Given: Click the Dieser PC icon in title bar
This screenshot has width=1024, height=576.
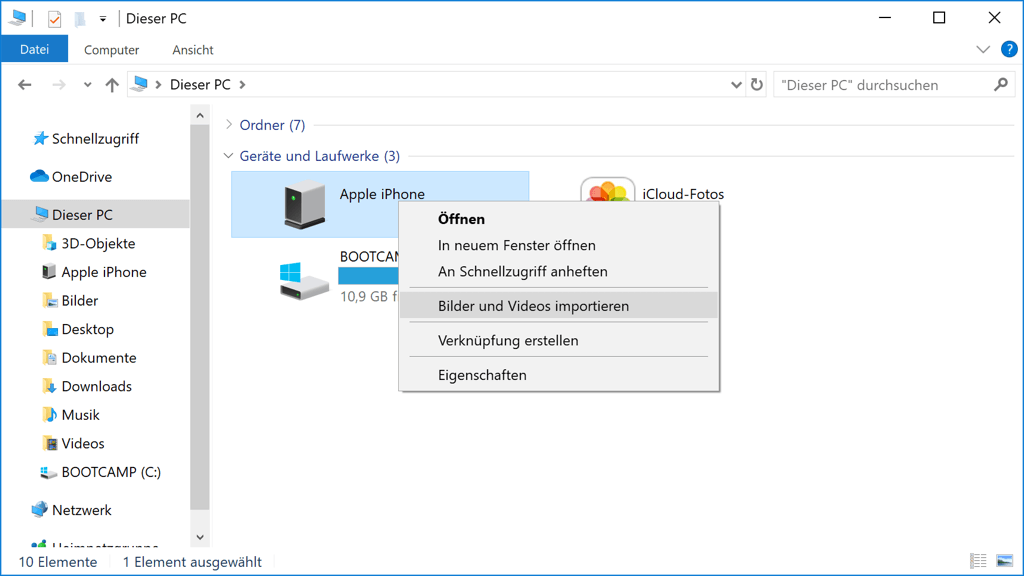Looking at the screenshot, I should point(18,18).
